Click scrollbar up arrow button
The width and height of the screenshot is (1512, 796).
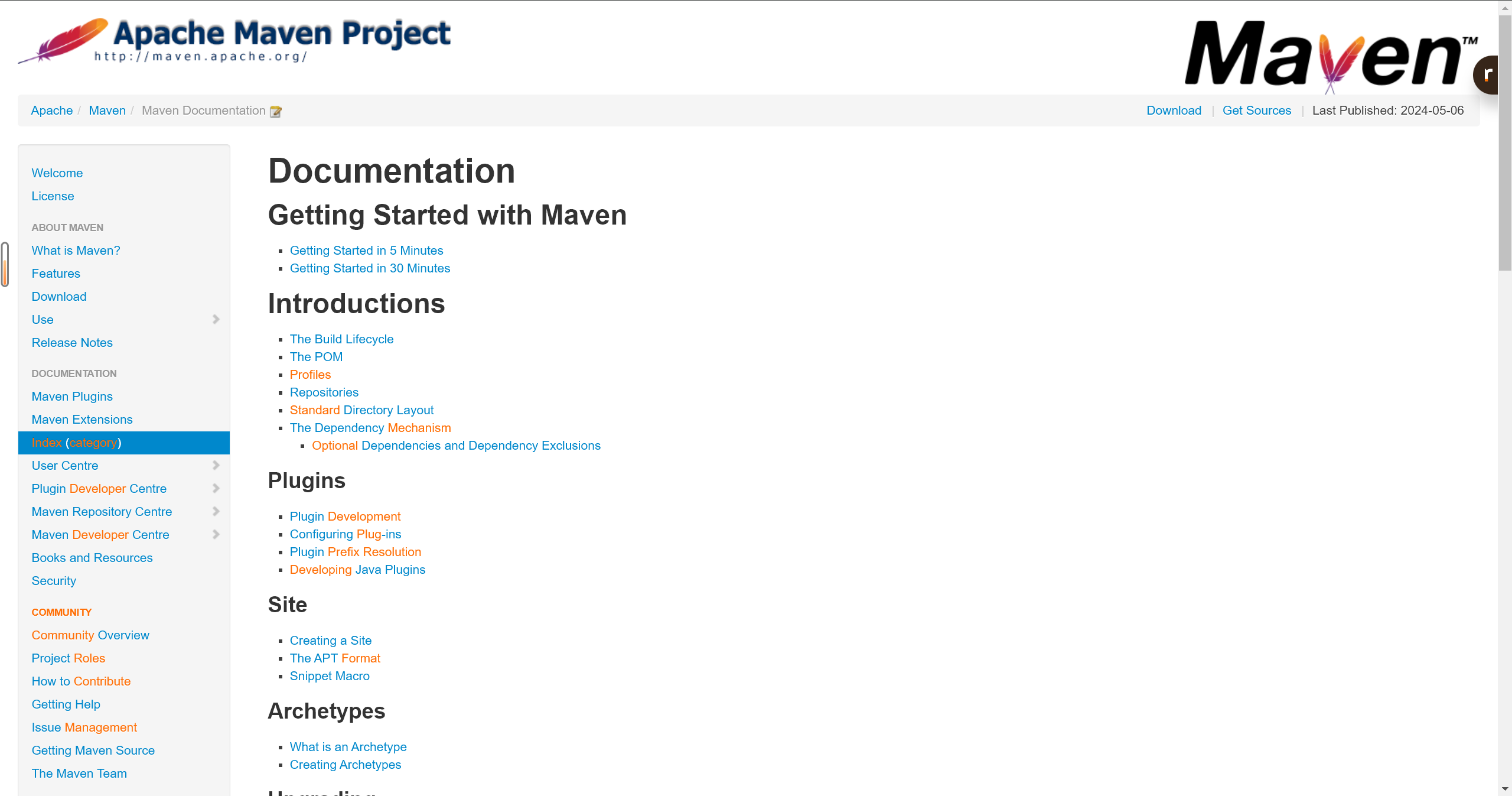click(1505, 8)
